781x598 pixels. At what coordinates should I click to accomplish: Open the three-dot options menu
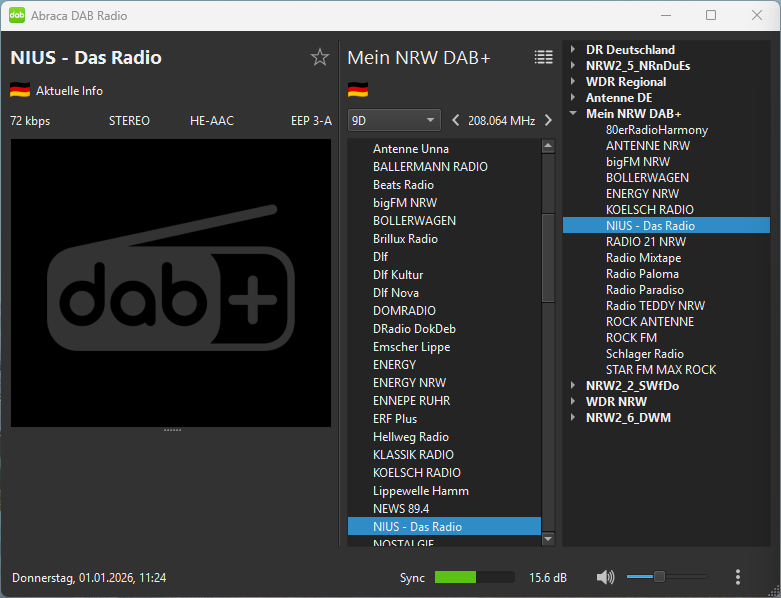pos(738,577)
